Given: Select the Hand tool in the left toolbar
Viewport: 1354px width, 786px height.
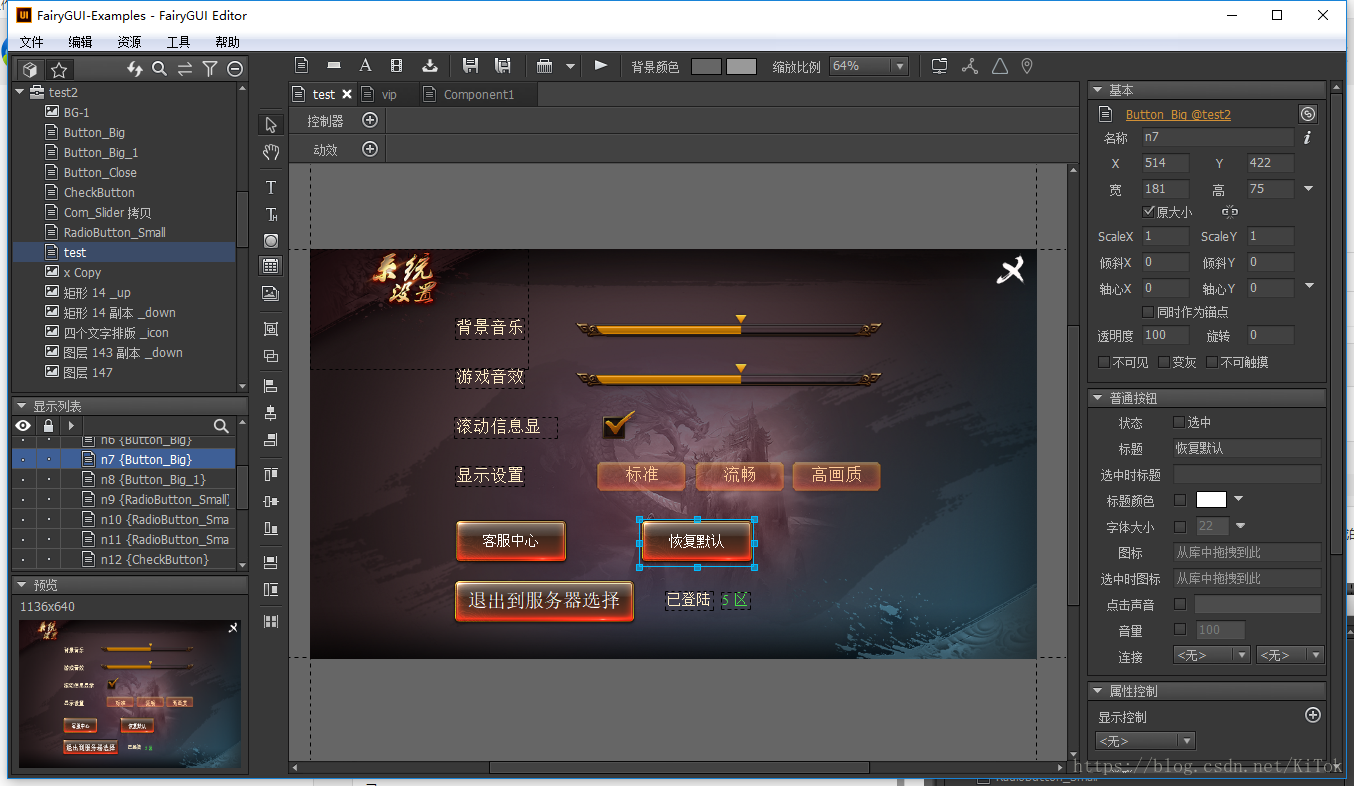Looking at the screenshot, I should [270, 151].
